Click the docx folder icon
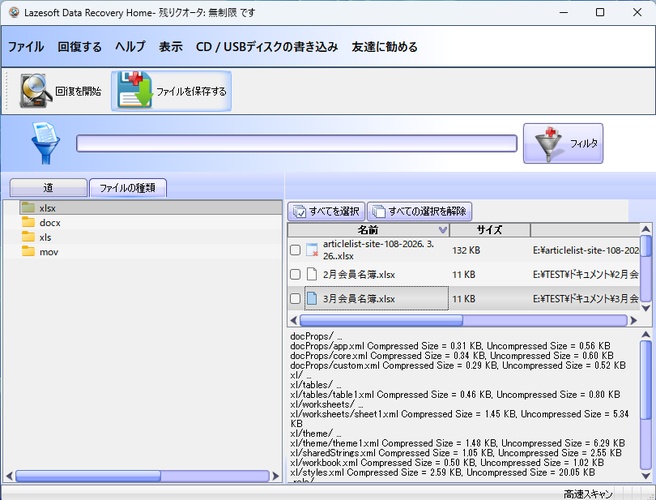 (x=28, y=222)
